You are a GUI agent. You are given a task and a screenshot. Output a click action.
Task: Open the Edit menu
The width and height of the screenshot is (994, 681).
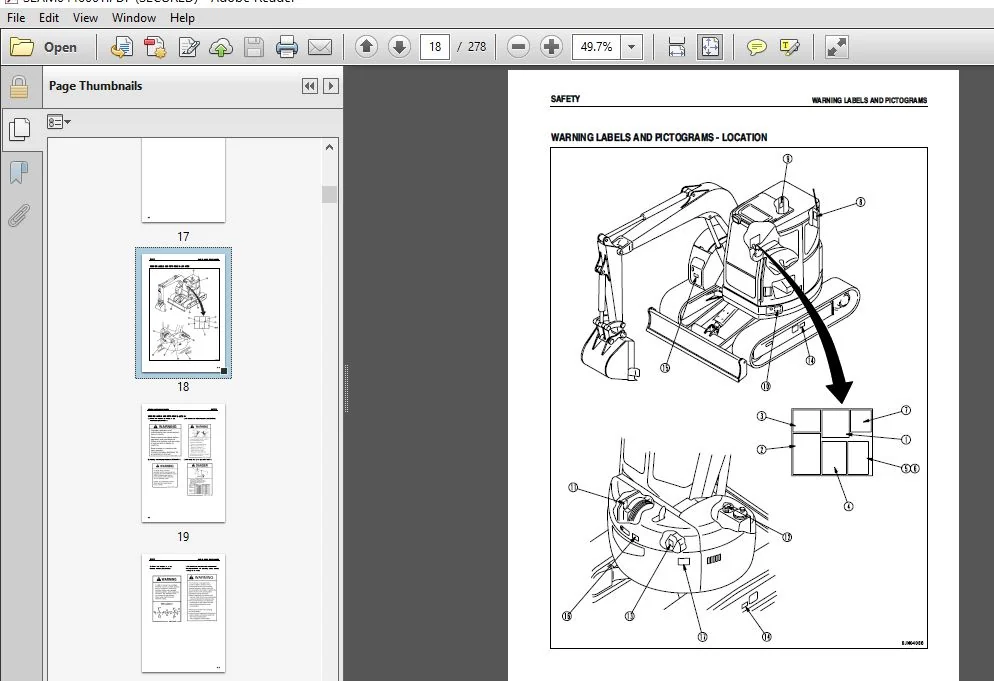tap(49, 18)
